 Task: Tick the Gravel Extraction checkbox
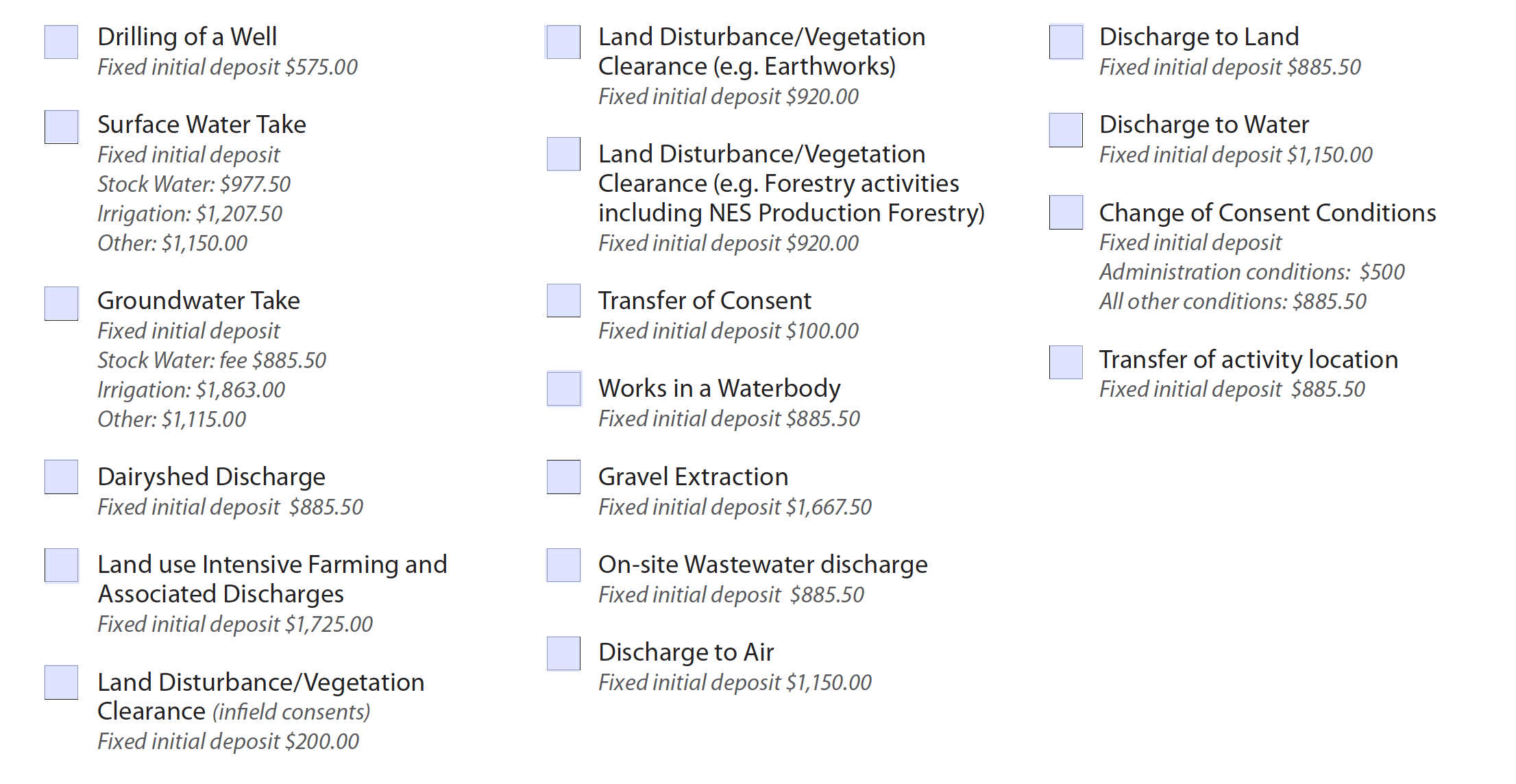point(563,477)
